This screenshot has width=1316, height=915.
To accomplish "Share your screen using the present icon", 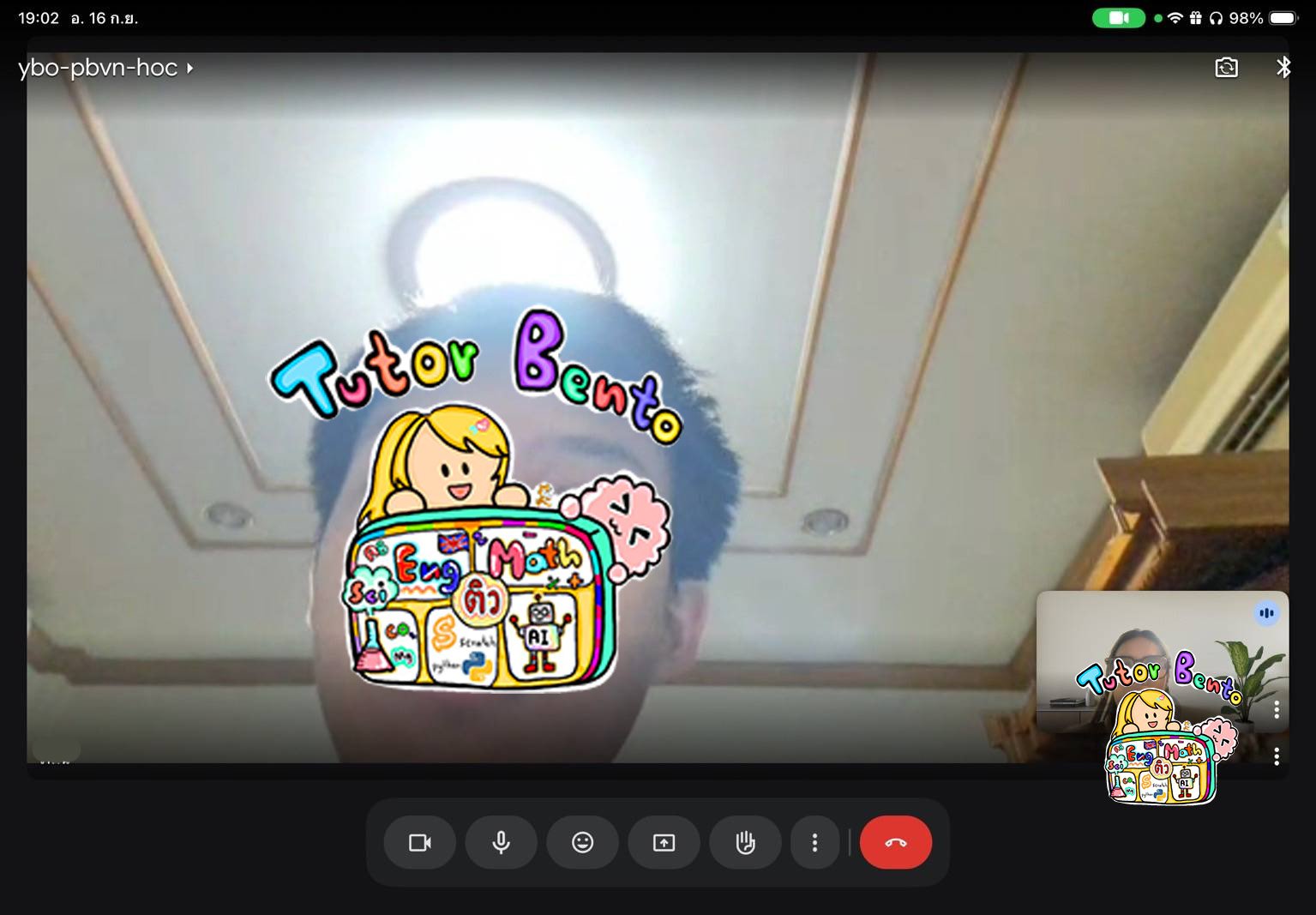I will click(664, 843).
